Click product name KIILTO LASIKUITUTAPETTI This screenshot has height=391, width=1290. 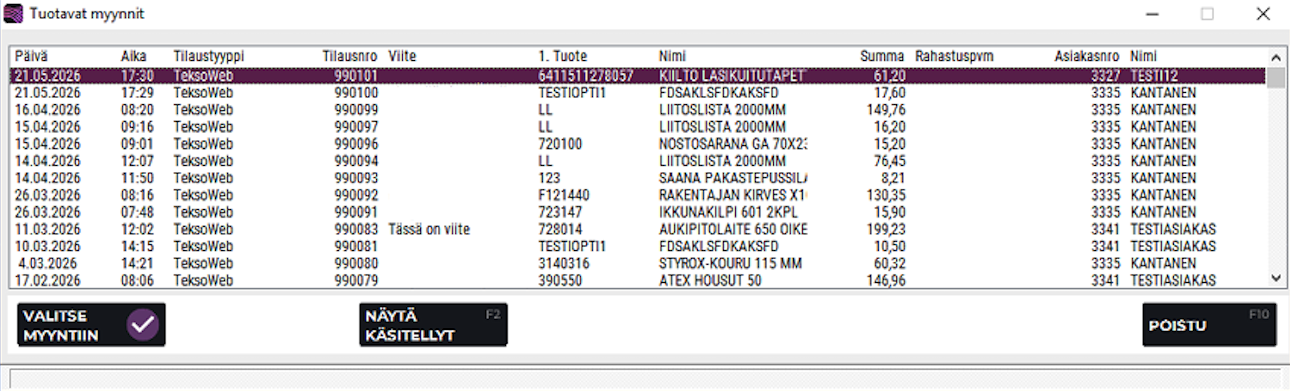click(x=733, y=75)
